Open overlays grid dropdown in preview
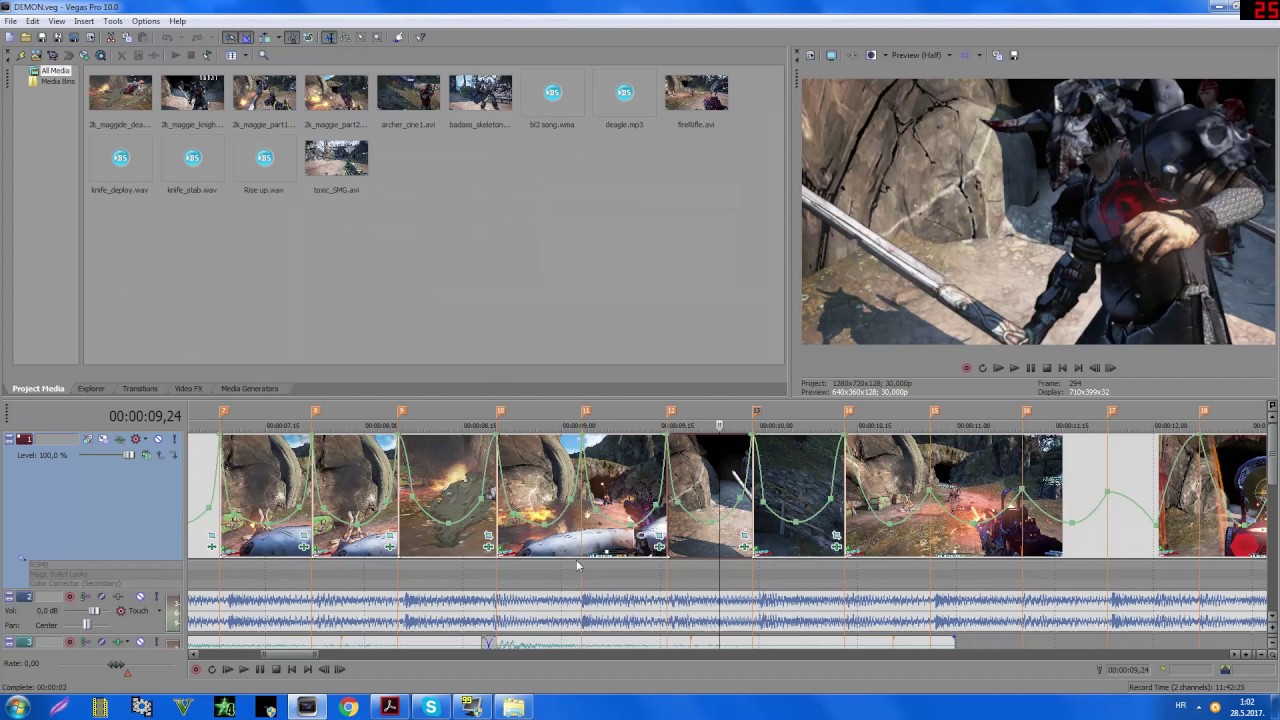 point(979,55)
